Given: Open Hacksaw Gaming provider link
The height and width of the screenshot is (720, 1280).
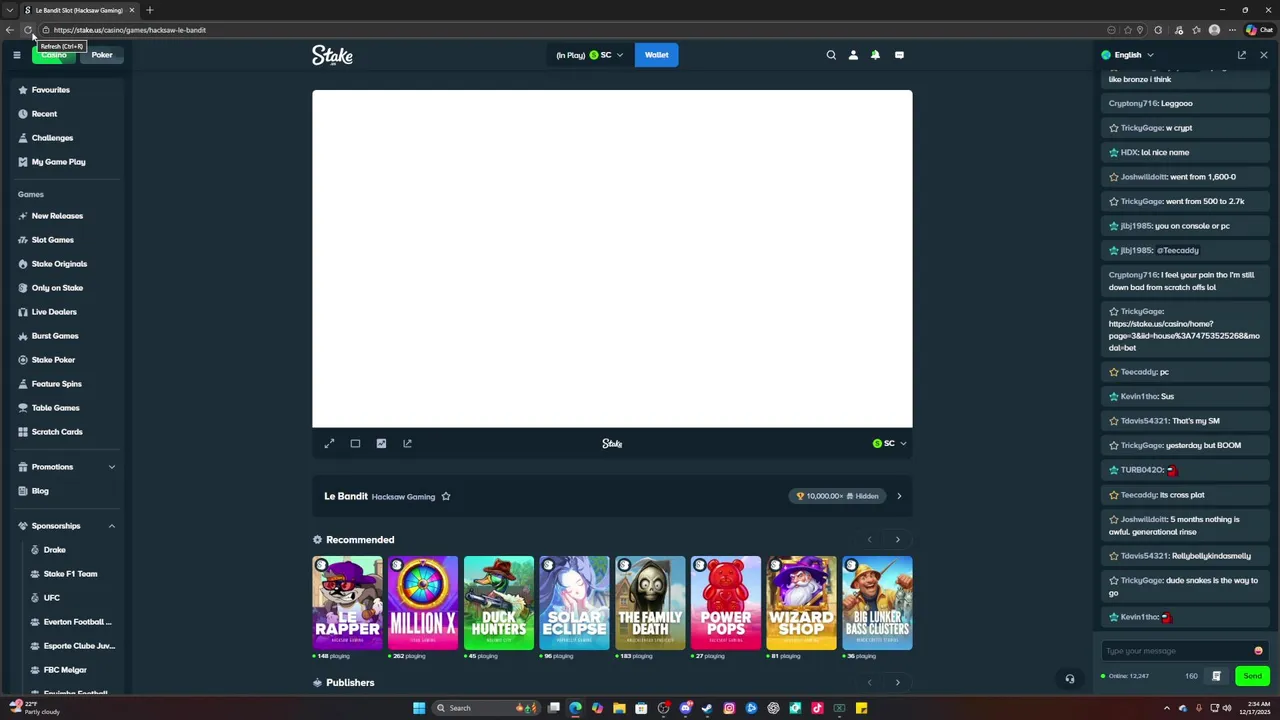Looking at the screenshot, I should [403, 497].
